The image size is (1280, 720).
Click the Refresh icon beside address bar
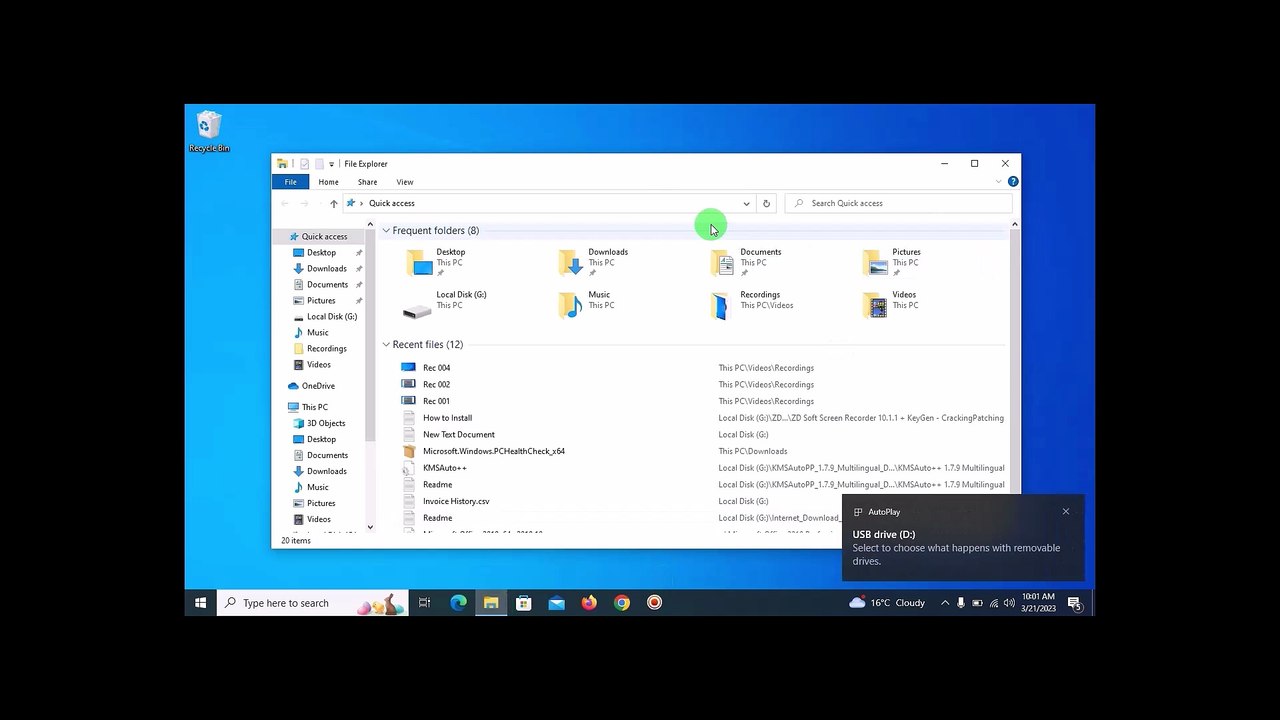pos(766,203)
